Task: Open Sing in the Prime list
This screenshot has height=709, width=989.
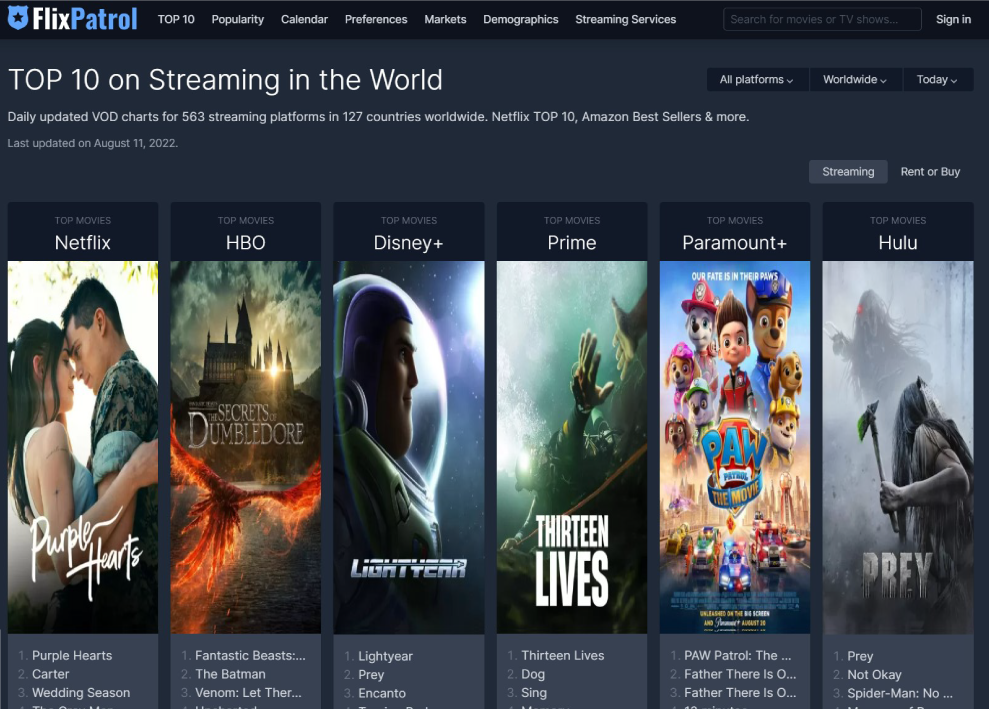Action: coord(534,693)
